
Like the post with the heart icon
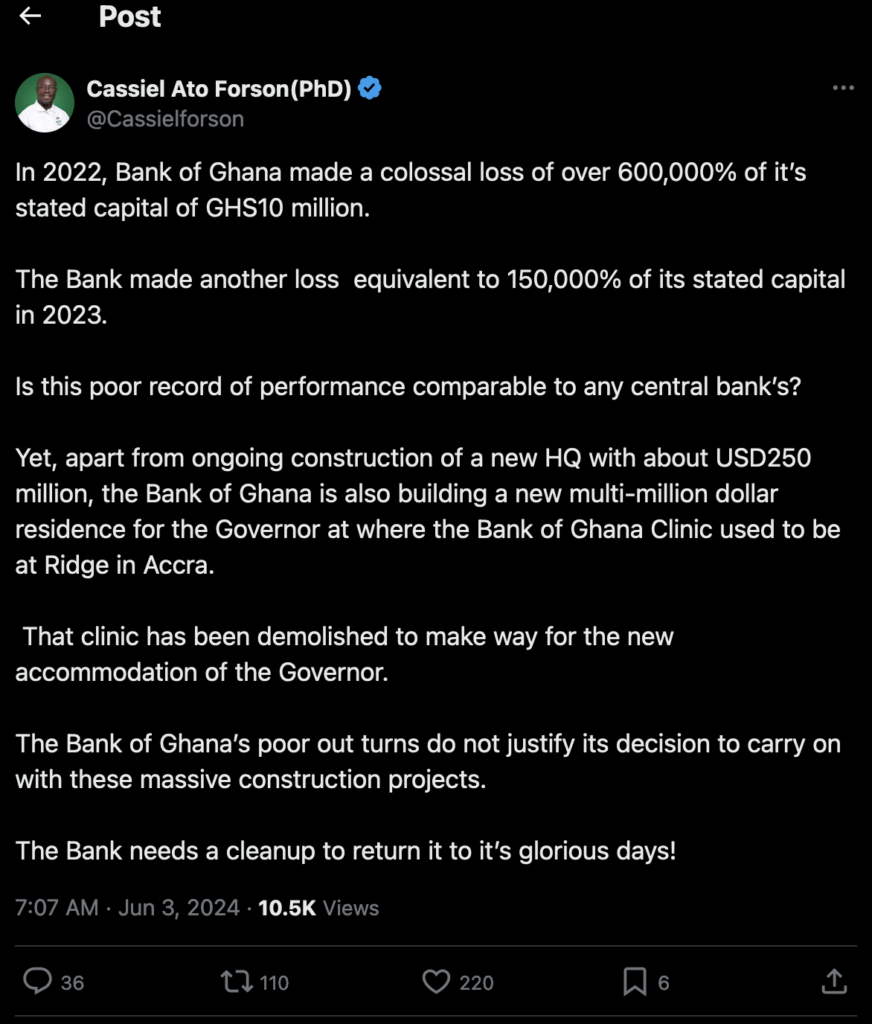436,982
